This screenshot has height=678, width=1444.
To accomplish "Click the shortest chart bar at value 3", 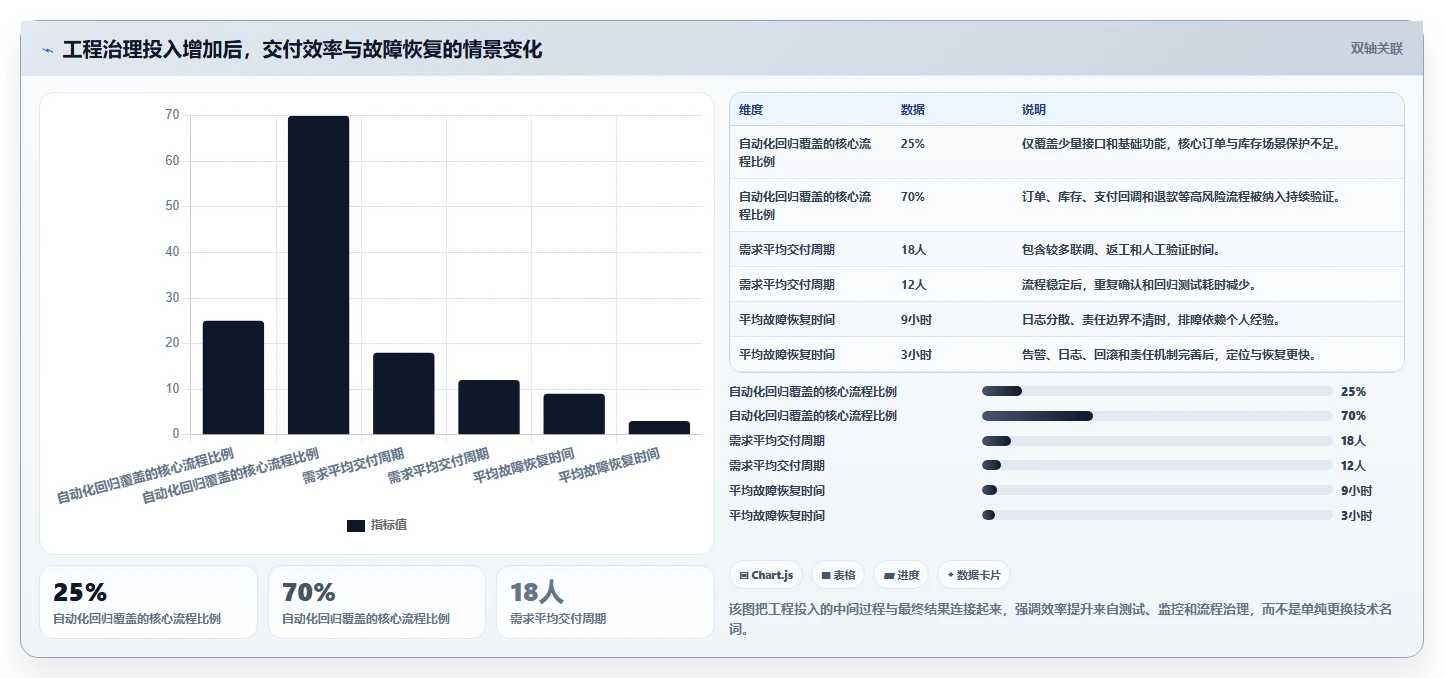I will [x=659, y=428].
